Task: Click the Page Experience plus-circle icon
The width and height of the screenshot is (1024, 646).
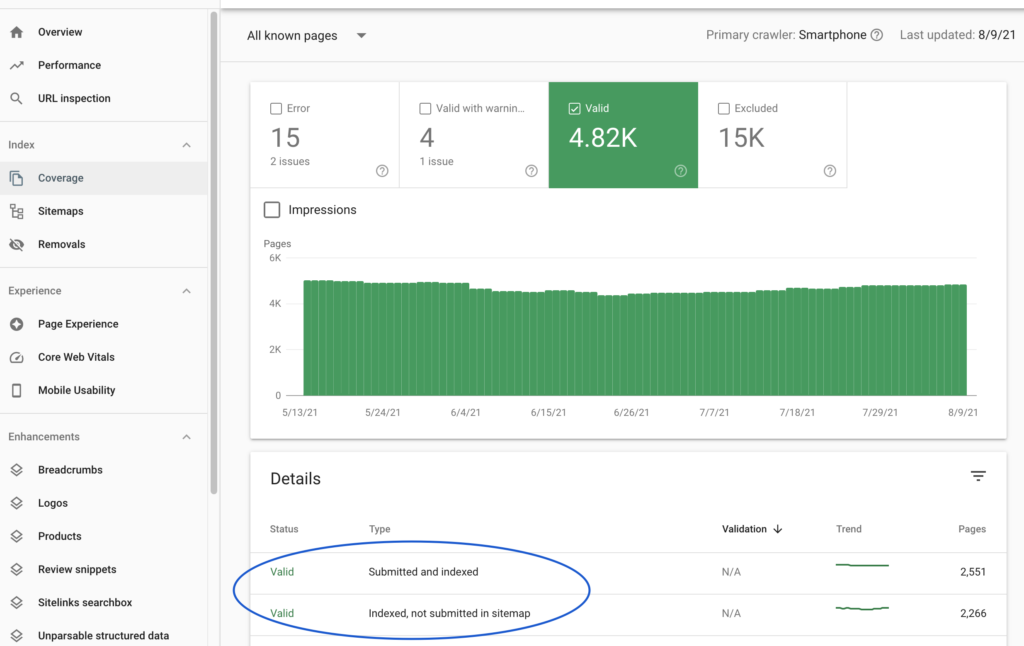Action: 16,324
